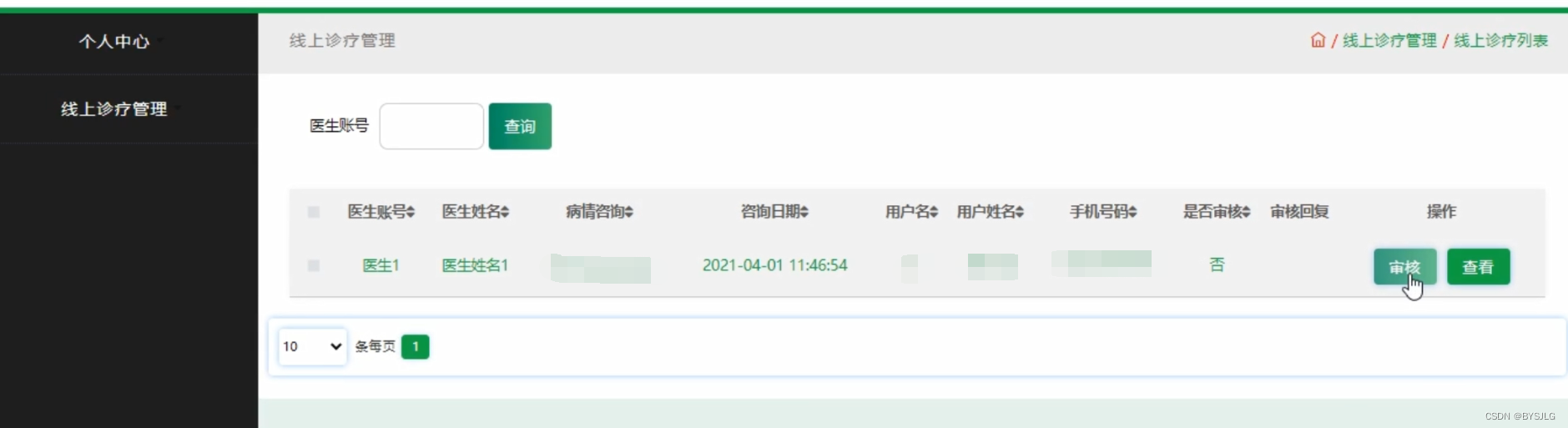
Task: Click the 线上诊疗列表 breadcrumb link
Action: 1500,40
